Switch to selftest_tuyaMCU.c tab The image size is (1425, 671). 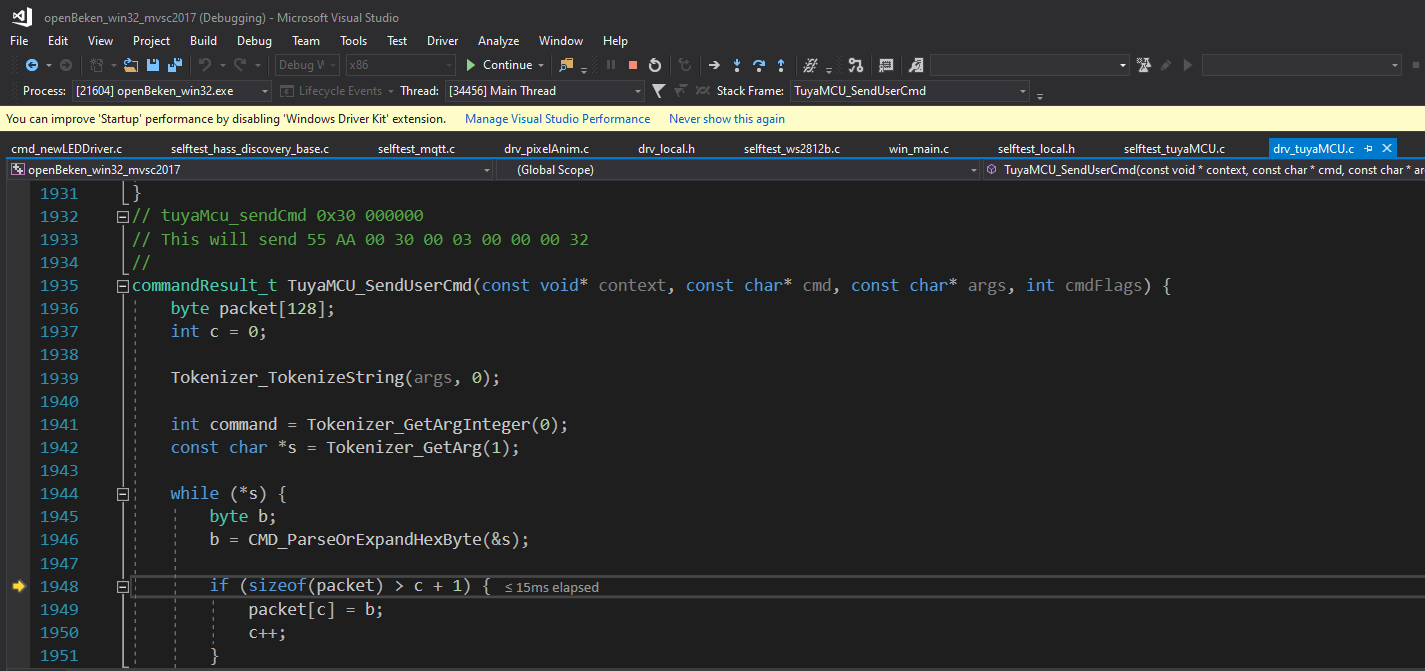pos(1174,148)
